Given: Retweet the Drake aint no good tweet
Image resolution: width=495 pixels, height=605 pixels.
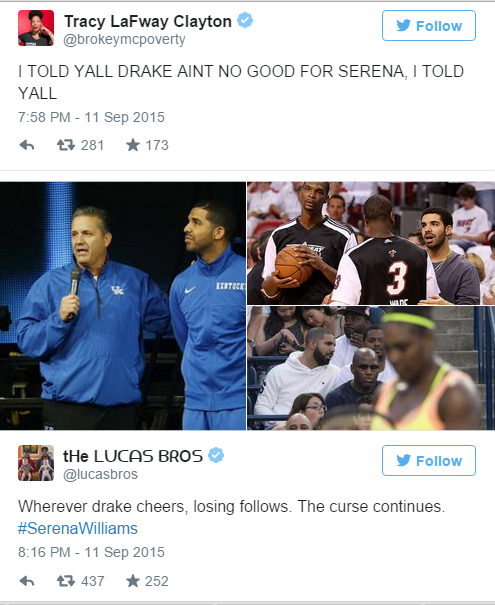Looking at the screenshot, I should (x=66, y=145).
